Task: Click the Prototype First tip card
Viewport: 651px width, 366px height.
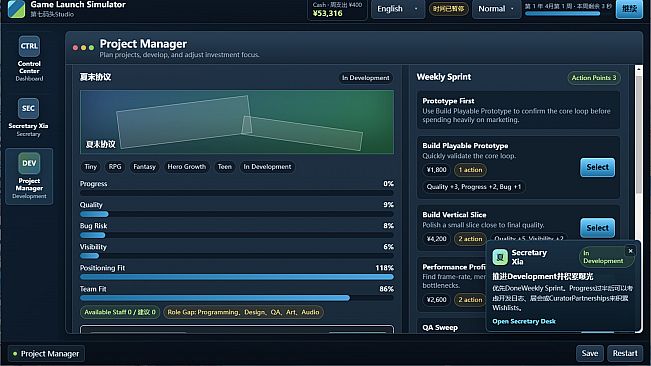Action: point(518,110)
